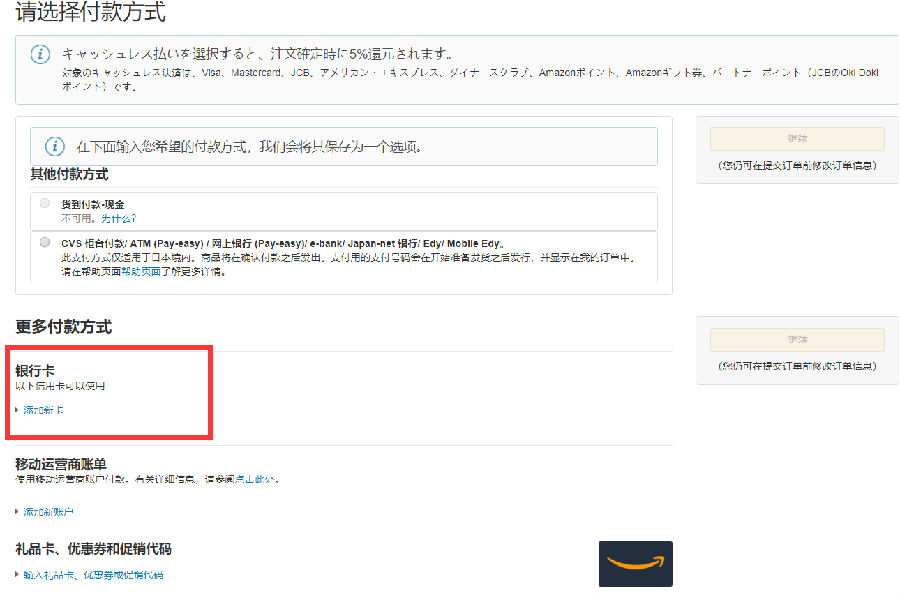Click the 货到付款-现金 option label
This screenshot has height=593, width=900.
tap(92, 204)
